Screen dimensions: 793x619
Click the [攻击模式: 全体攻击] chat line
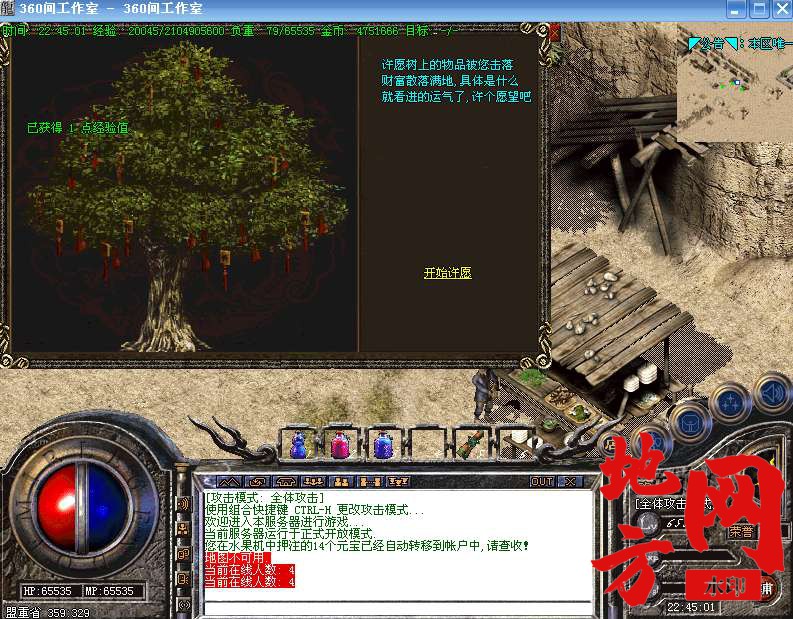tap(265, 498)
